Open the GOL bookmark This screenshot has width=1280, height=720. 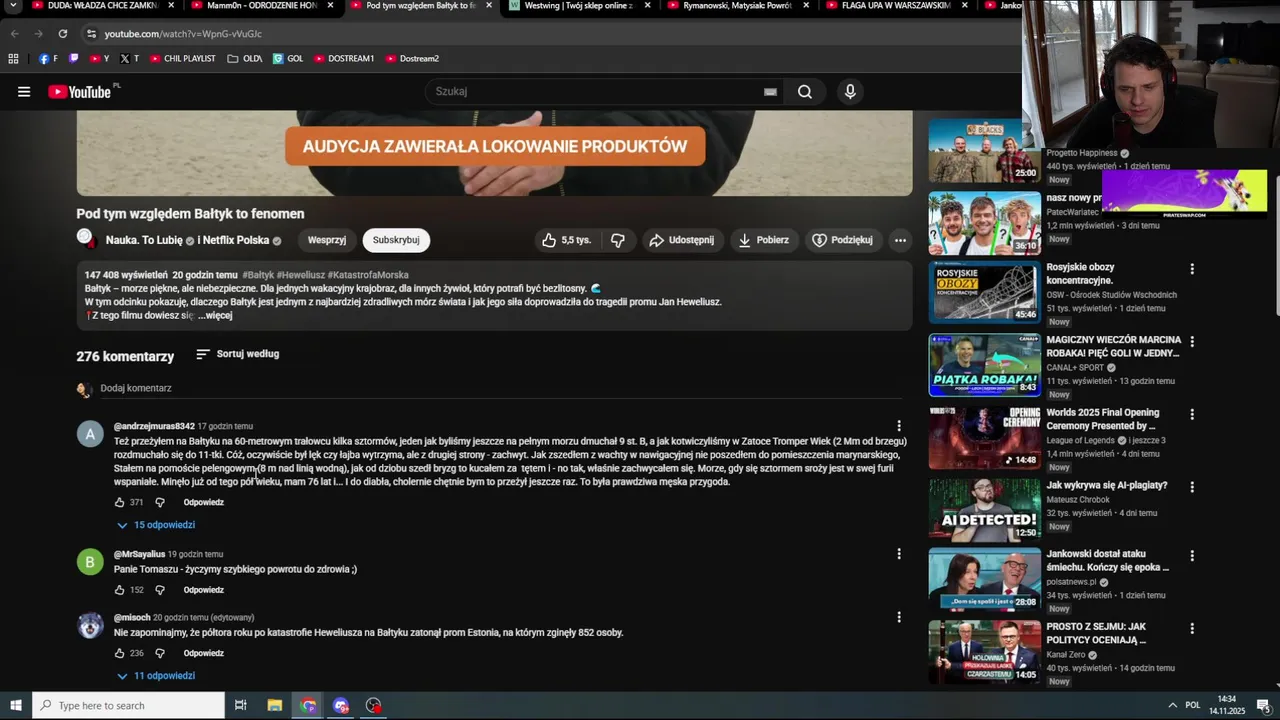coord(288,59)
